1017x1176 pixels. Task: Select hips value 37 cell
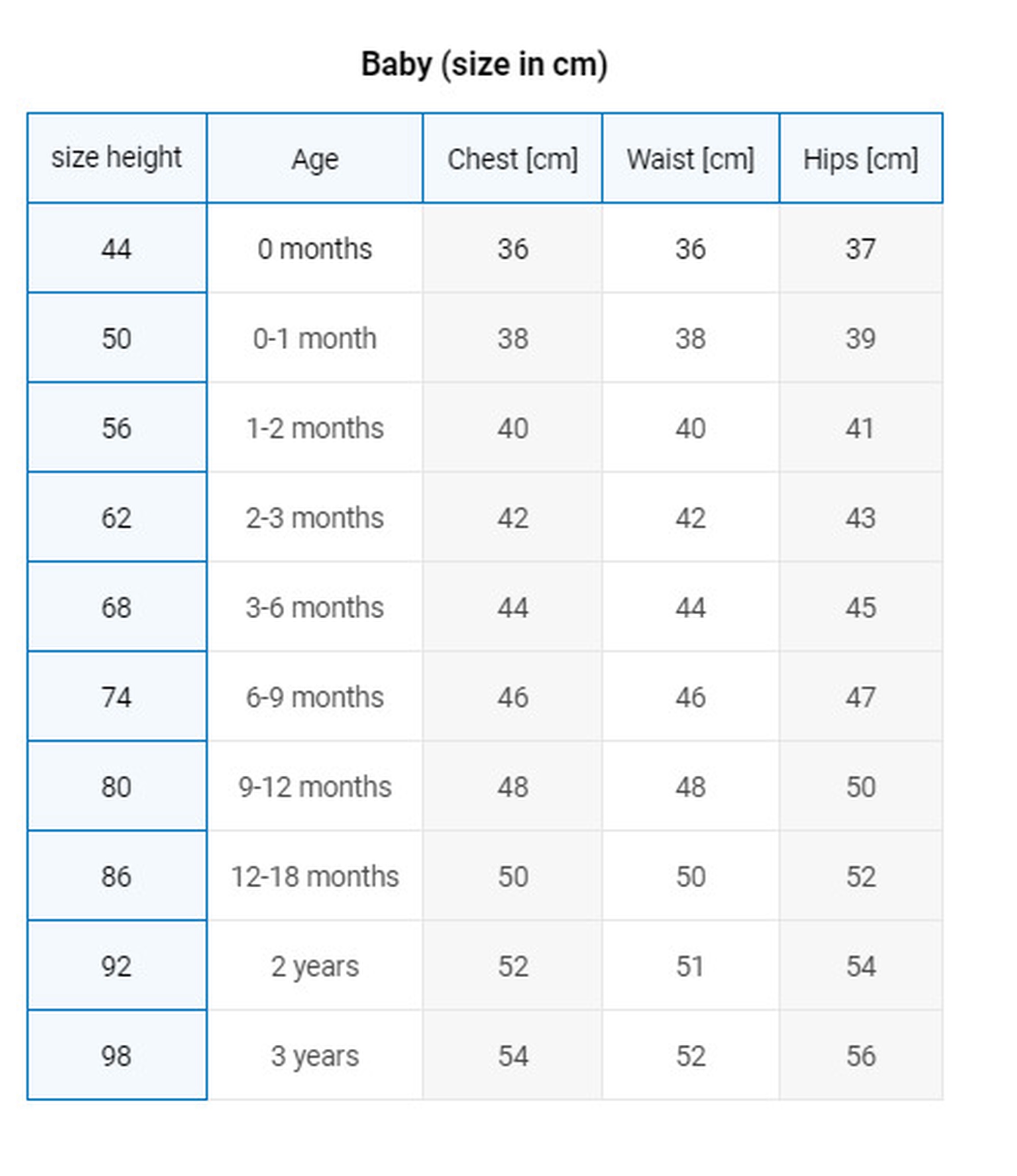coord(860,249)
